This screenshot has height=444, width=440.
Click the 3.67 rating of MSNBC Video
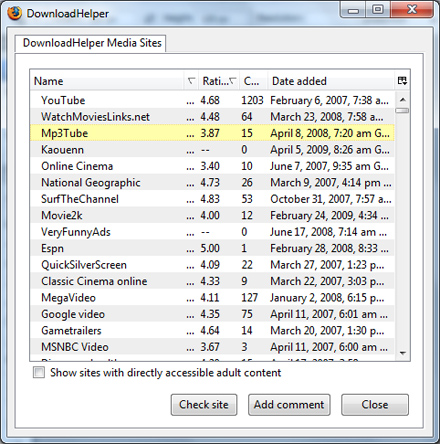(x=210, y=347)
